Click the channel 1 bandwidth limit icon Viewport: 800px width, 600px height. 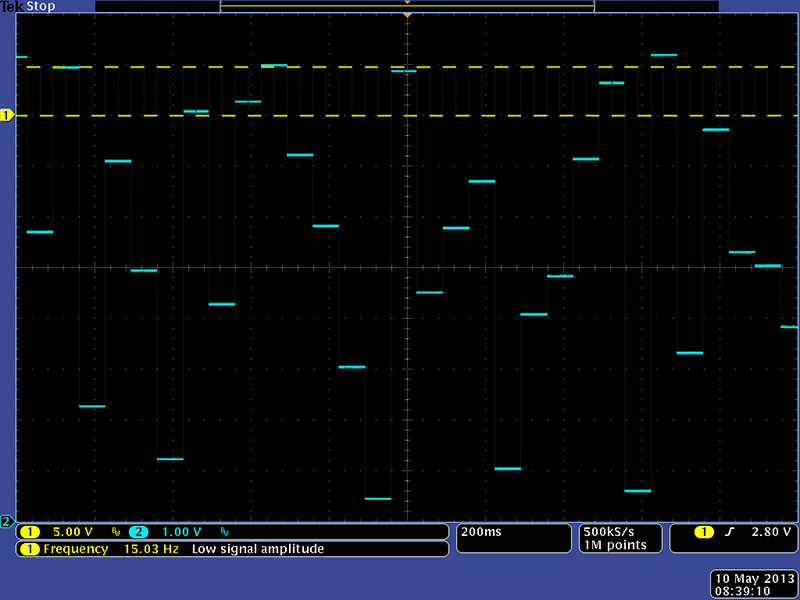pos(116,532)
